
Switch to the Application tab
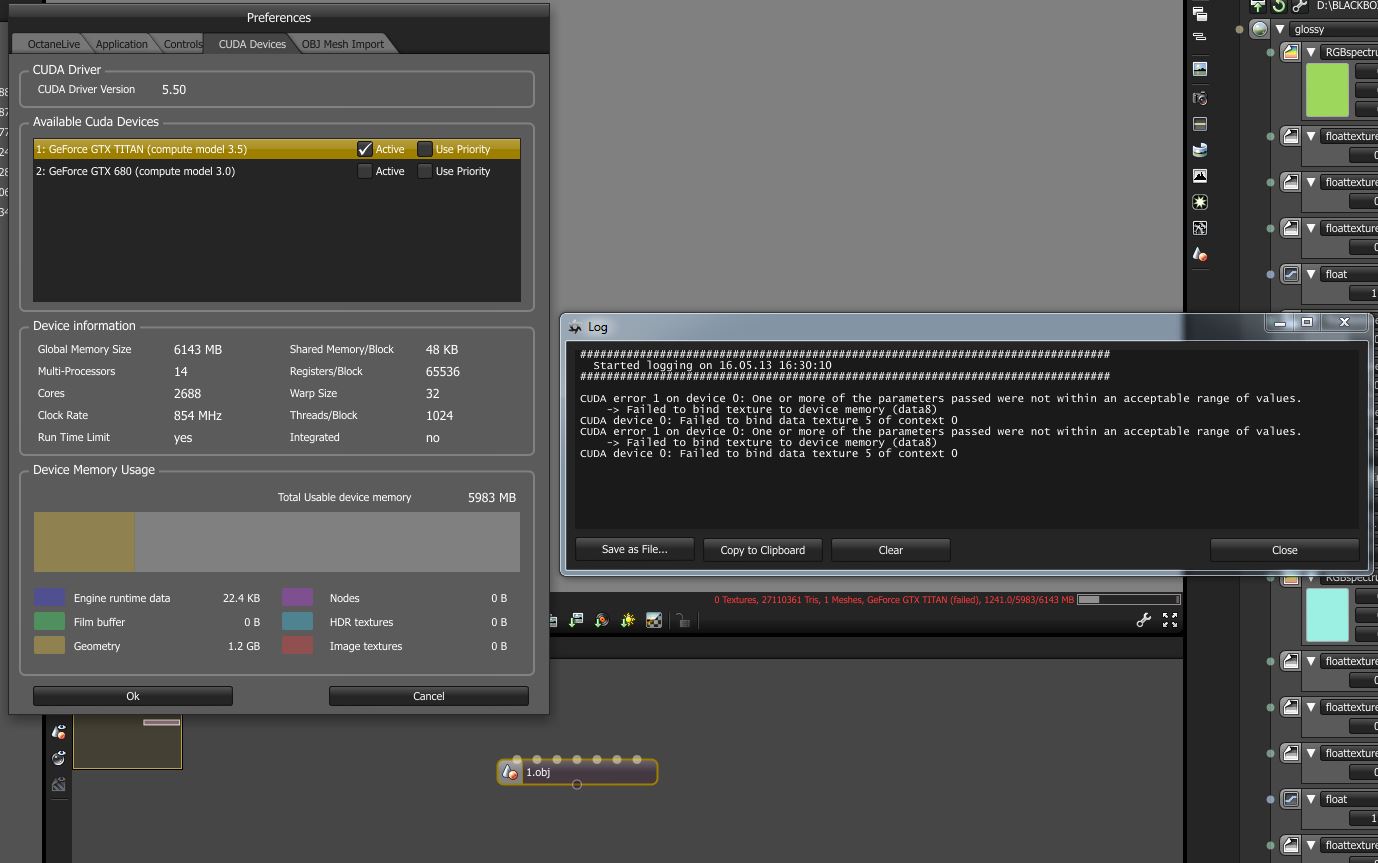coord(122,44)
